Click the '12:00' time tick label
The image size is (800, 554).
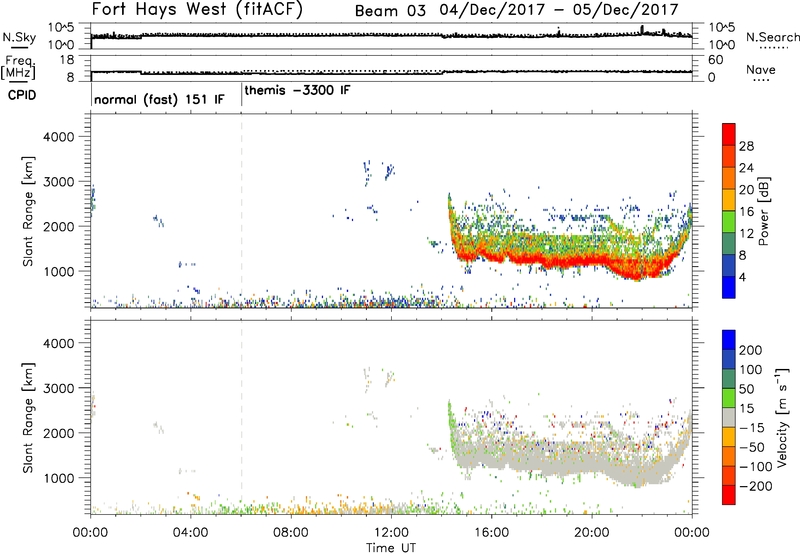[391, 533]
